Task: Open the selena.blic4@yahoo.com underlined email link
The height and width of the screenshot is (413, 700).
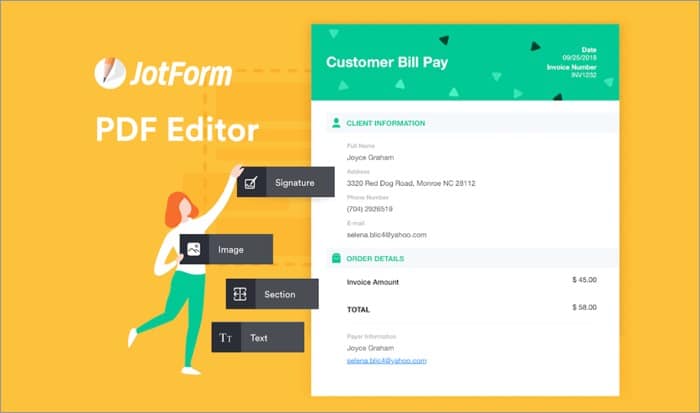Action: [x=387, y=361]
